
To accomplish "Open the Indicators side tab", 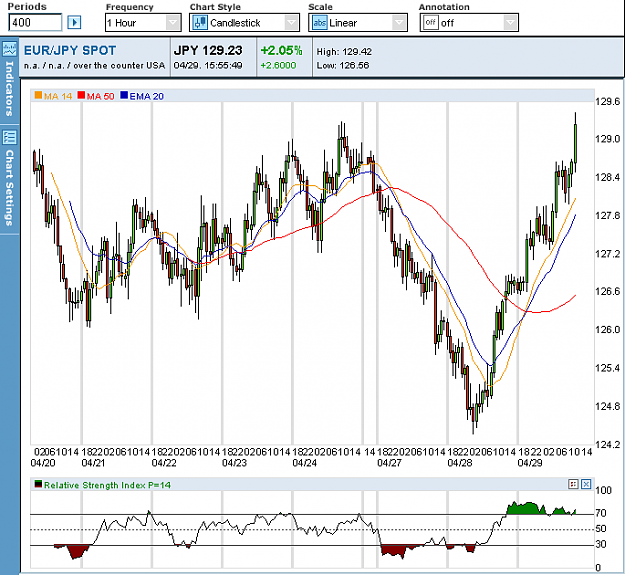I will pos(9,78).
